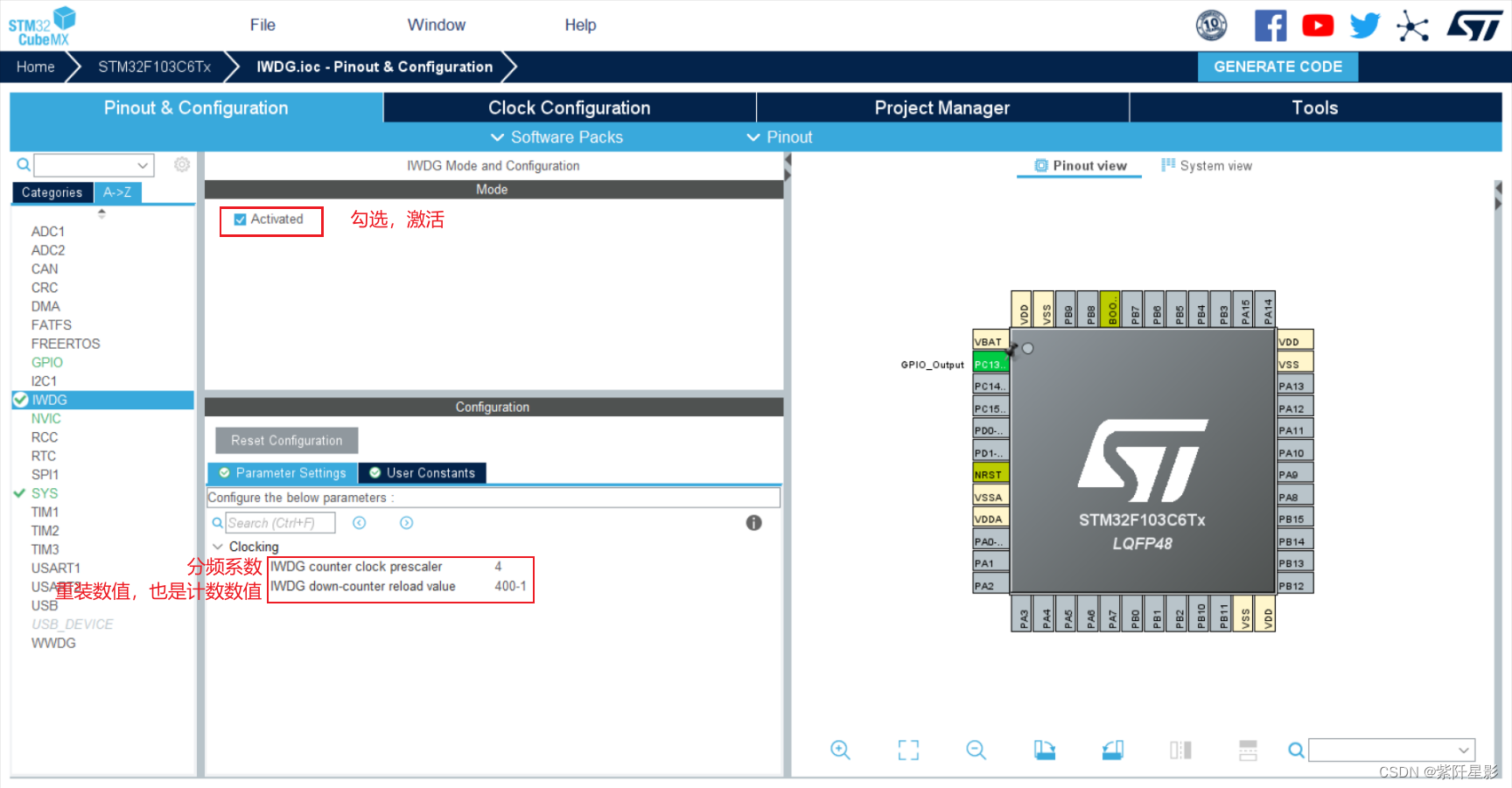The height and width of the screenshot is (788, 1512).
Task: Toggle the vertical split view icon
Action: 1180,750
